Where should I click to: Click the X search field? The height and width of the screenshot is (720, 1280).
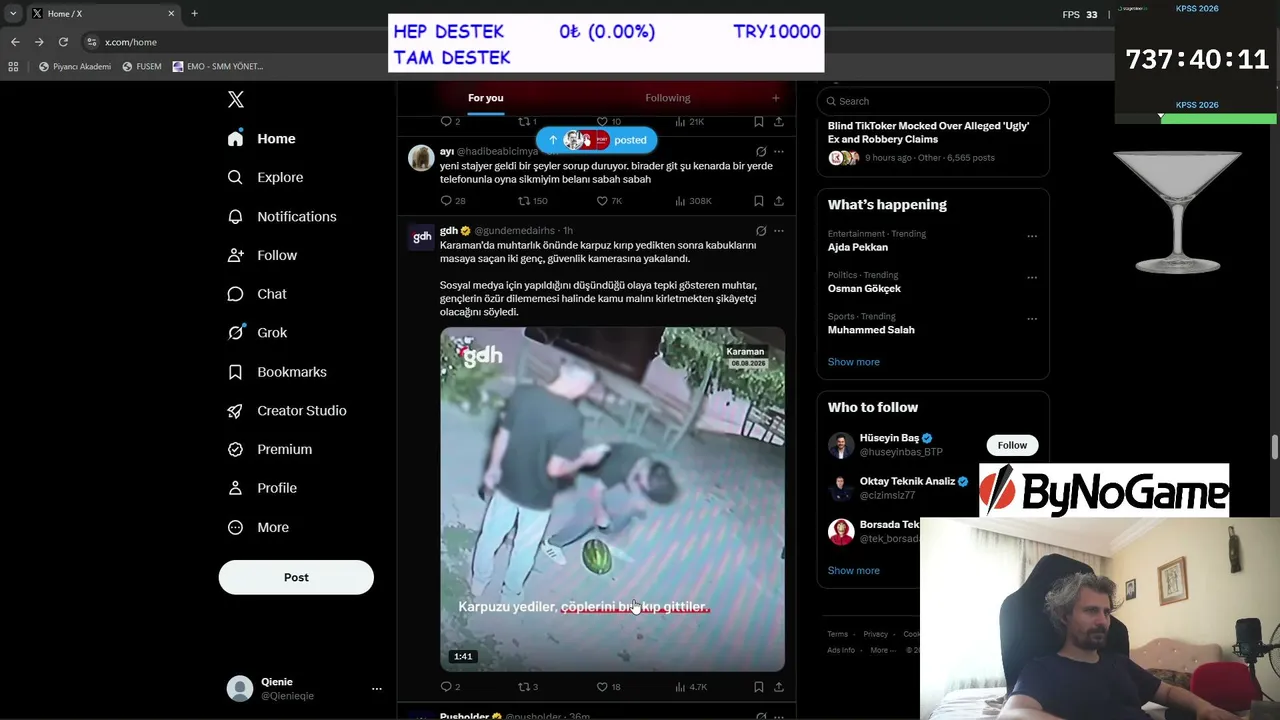[933, 101]
